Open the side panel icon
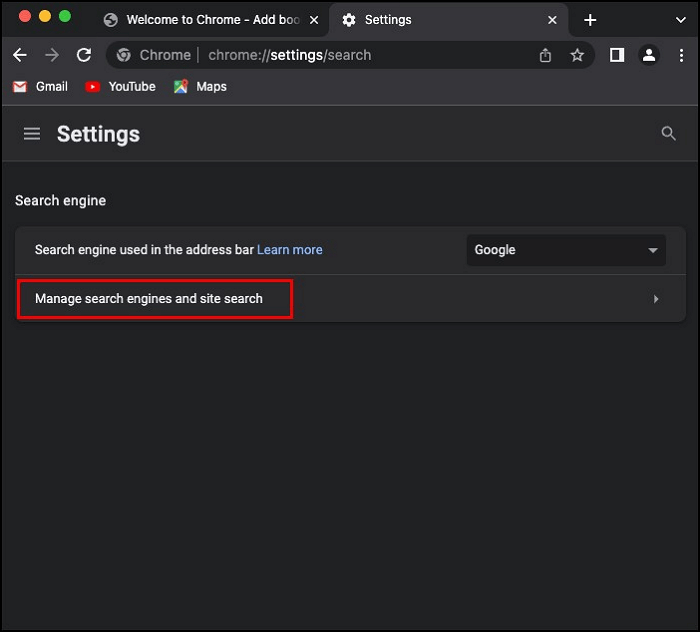Viewport: 700px width, 632px height. click(x=617, y=56)
